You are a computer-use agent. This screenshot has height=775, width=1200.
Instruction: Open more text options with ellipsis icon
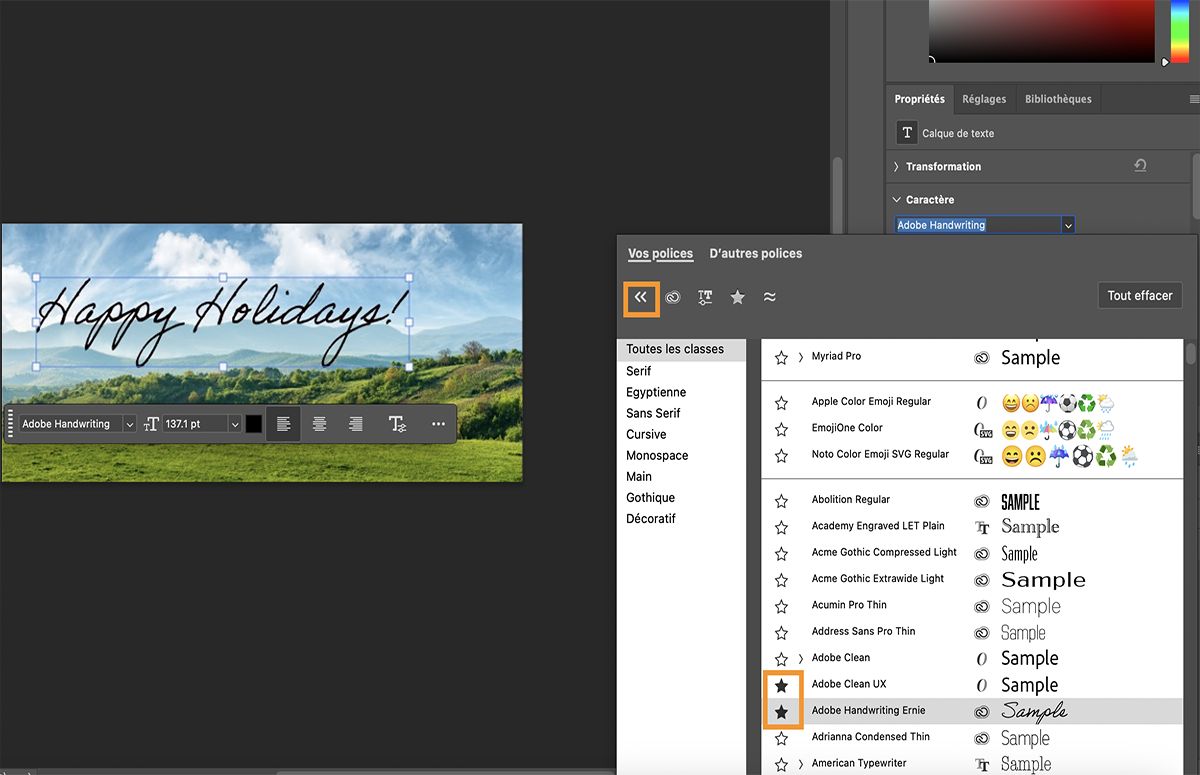[x=437, y=423]
